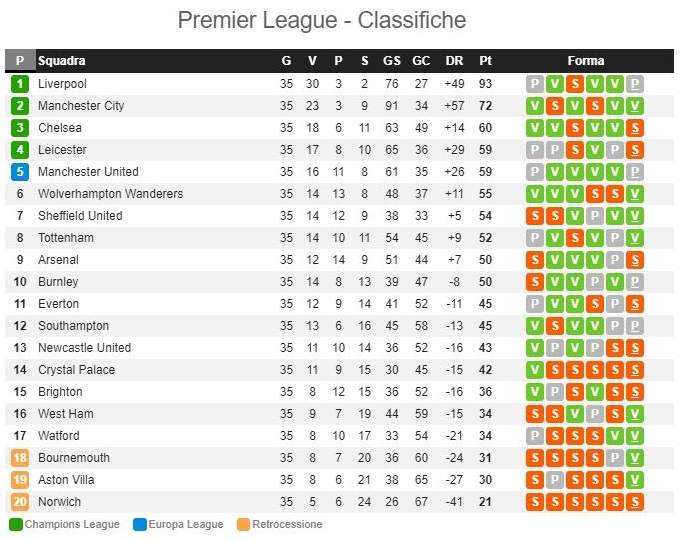The image size is (681, 540).
Task: Click the green Champions League legend swatch
Action: click(16, 524)
